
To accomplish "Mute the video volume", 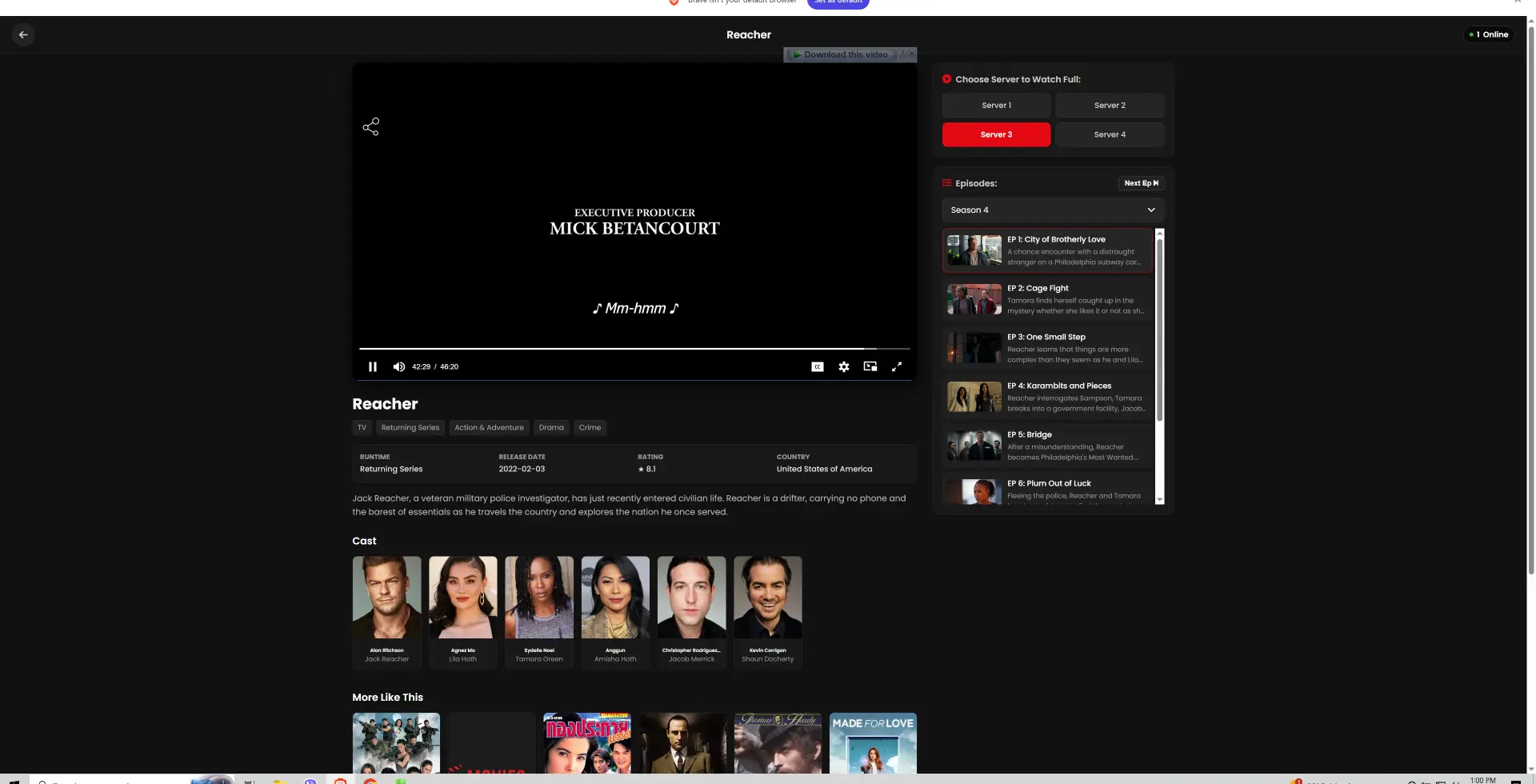I will (399, 366).
